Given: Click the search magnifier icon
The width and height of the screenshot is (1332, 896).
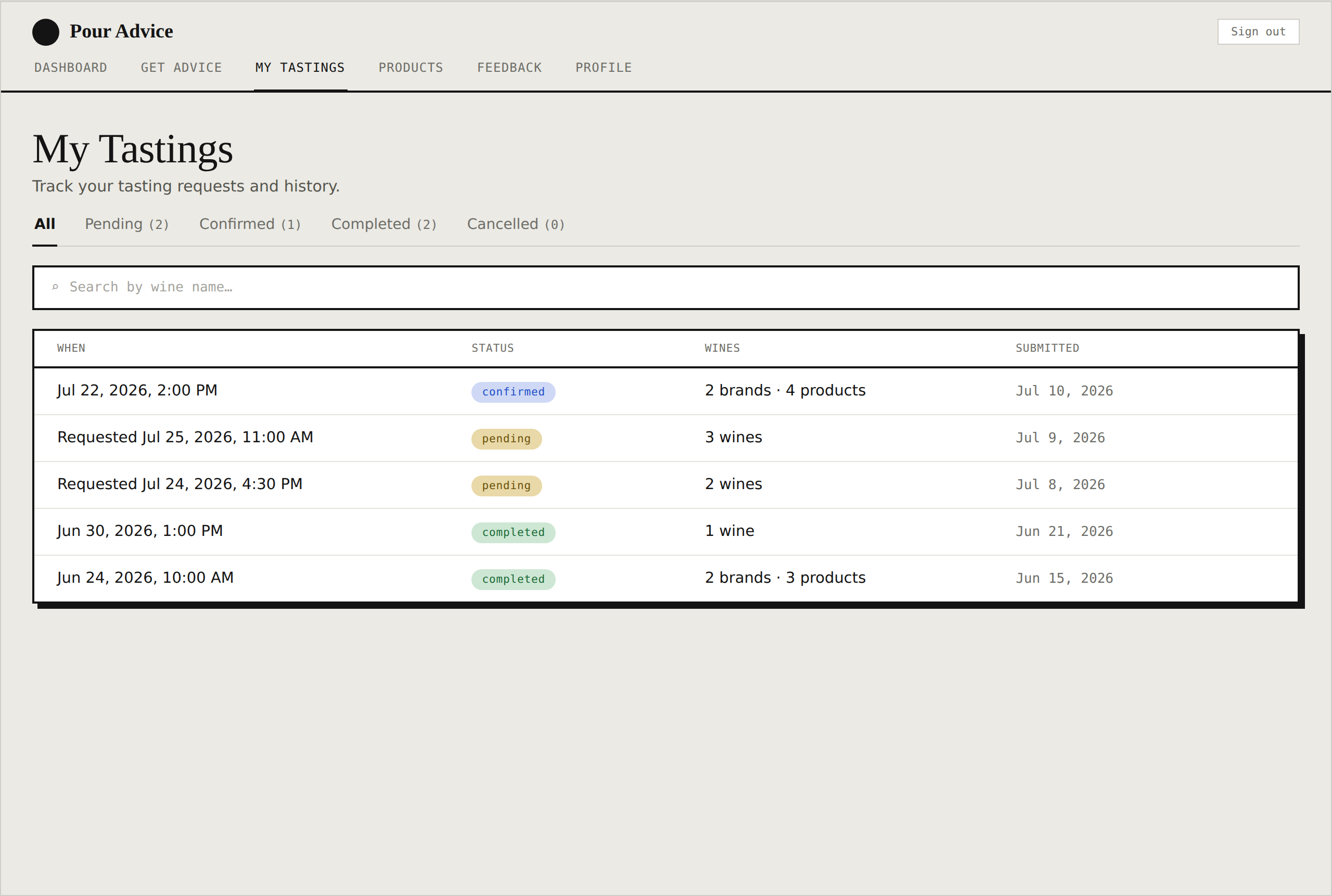Looking at the screenshot, I should point(56,287).
